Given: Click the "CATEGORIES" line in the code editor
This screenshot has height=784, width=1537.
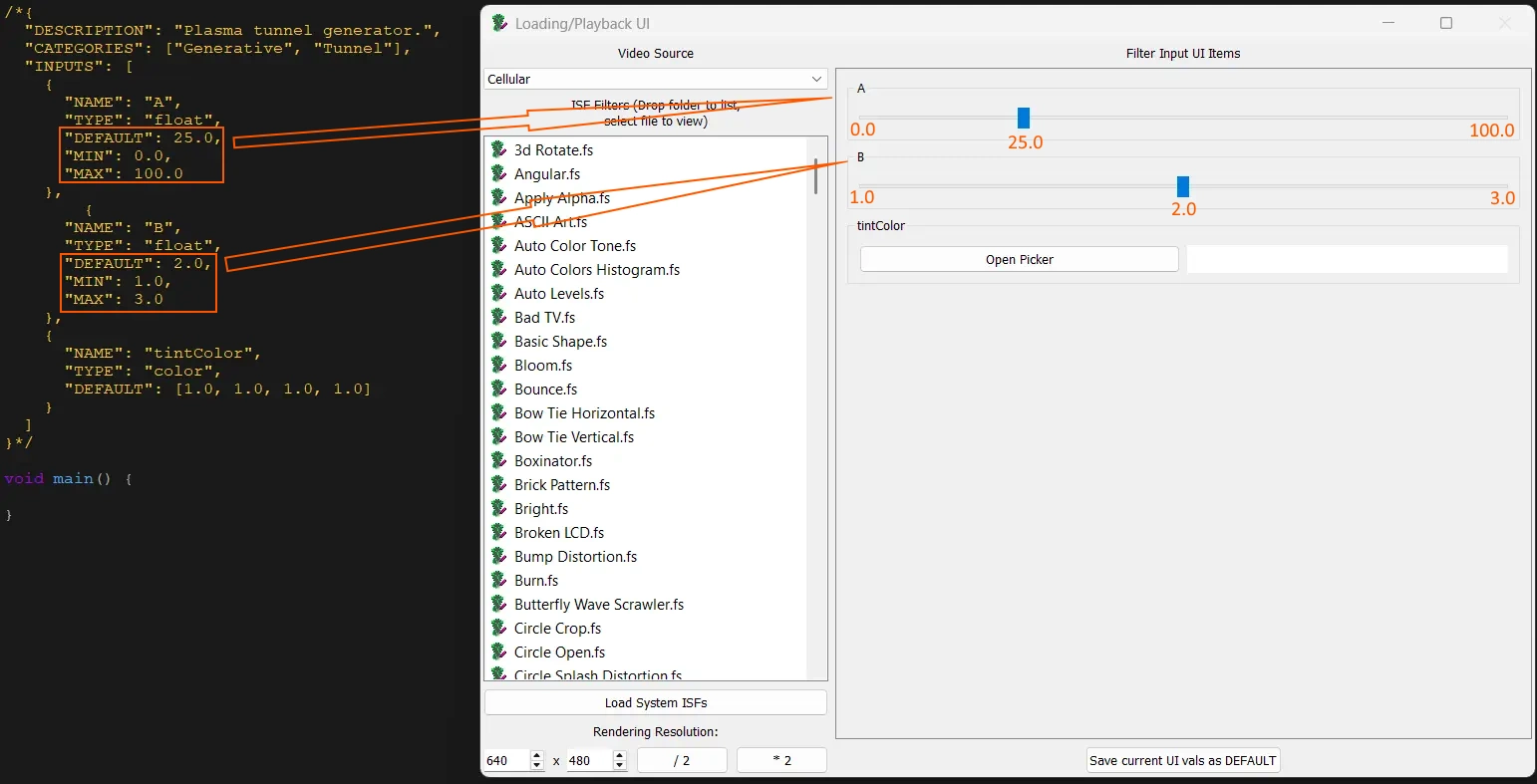Looking at the screenshot, I should pos(217,48).
